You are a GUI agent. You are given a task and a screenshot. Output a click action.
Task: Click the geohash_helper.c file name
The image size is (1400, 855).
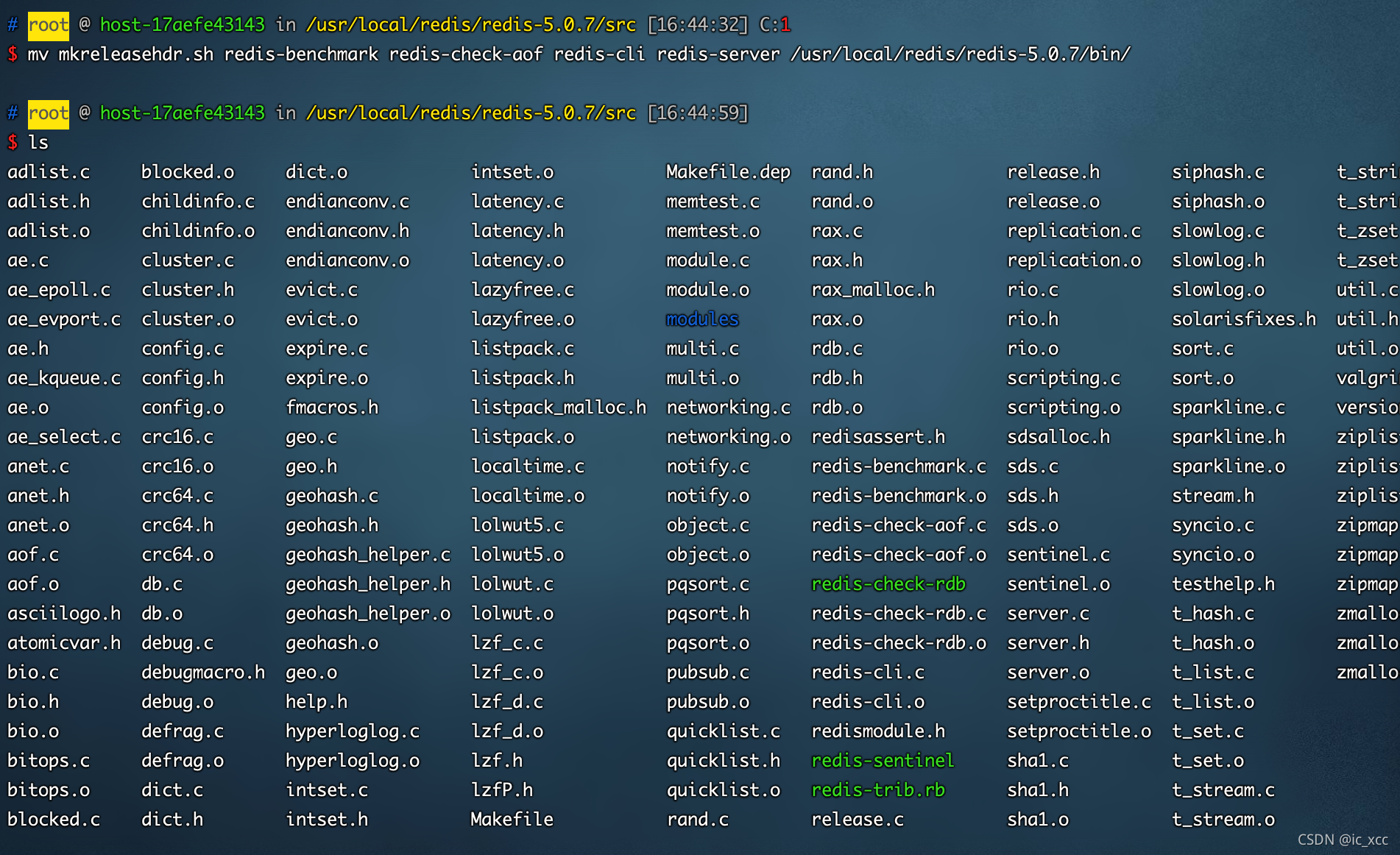tap(368, 555)
